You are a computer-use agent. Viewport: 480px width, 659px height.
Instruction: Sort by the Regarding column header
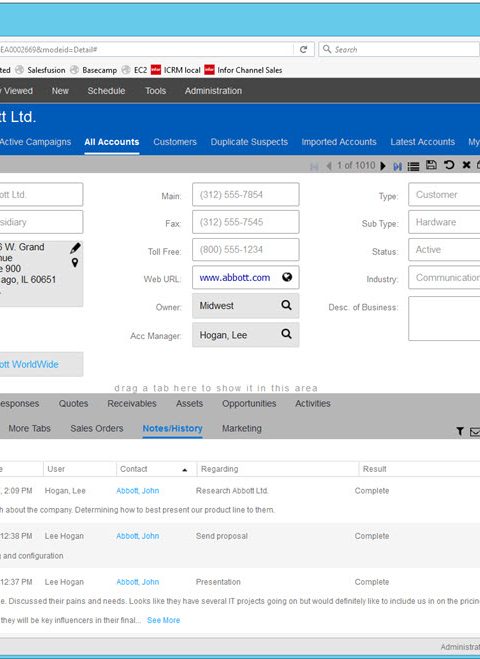(x=278, y=469)
